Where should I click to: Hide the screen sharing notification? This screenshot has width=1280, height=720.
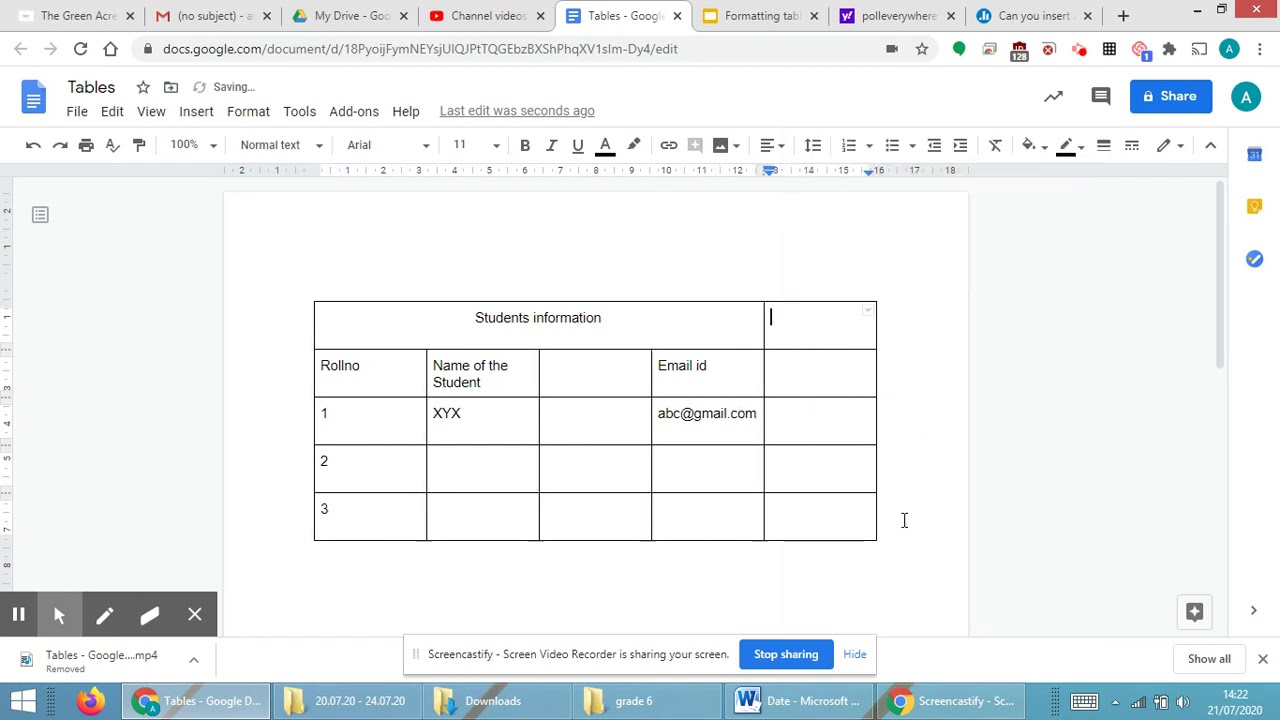(855, 654)
